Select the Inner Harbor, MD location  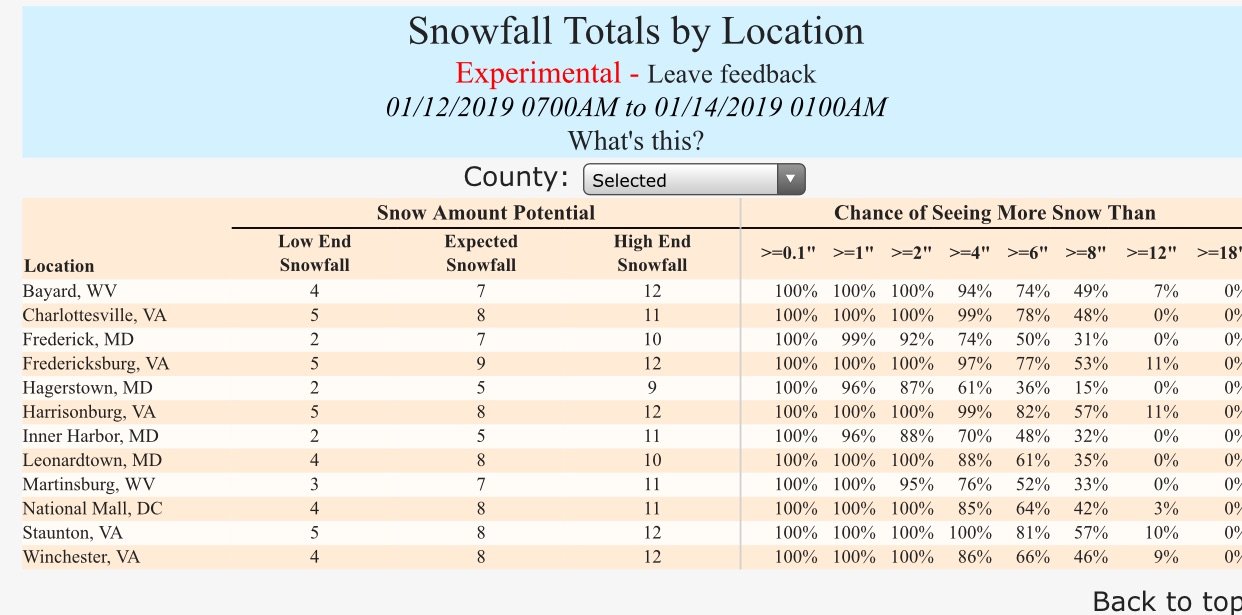pos(91,436)
